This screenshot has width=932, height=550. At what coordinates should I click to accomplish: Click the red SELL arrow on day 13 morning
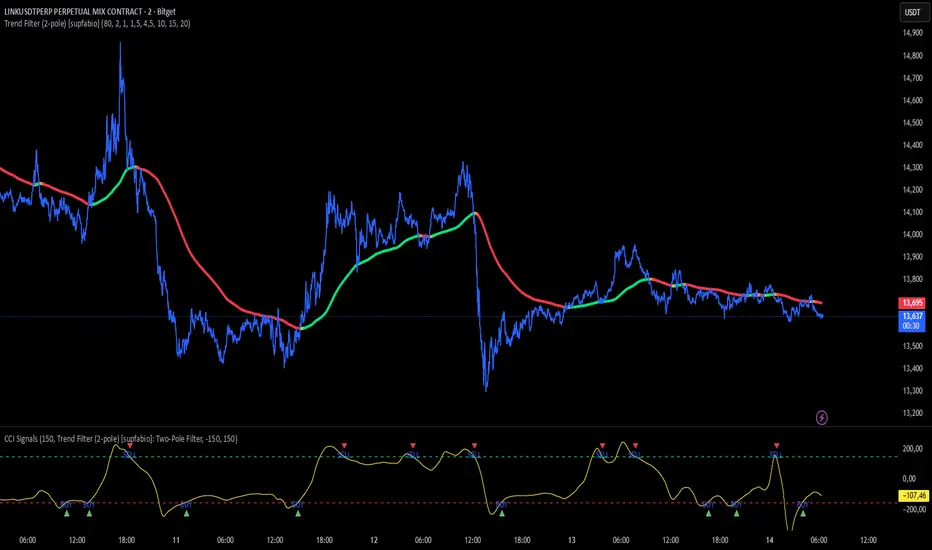(x=602, y=445)
